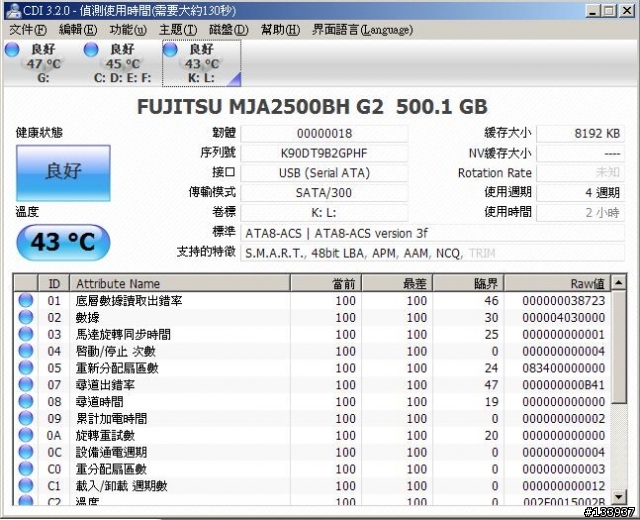Open the 功能(u) menu
This screenshot has height=520, width=640.
(x=128, y=30)
